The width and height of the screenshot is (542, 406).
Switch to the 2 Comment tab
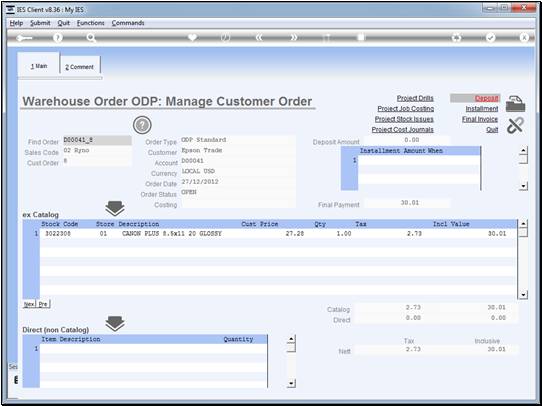pyautogui.click(x=80, y=67)
